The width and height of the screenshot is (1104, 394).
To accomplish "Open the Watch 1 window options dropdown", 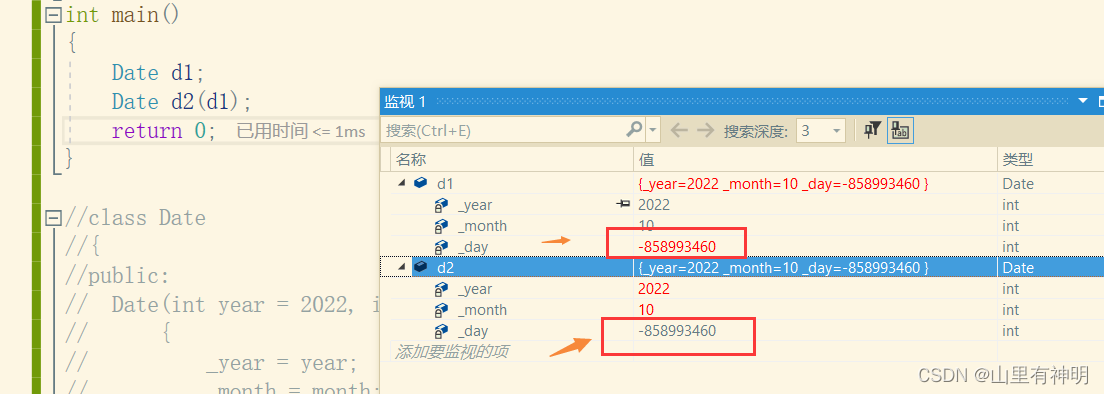I will 1083,101.
